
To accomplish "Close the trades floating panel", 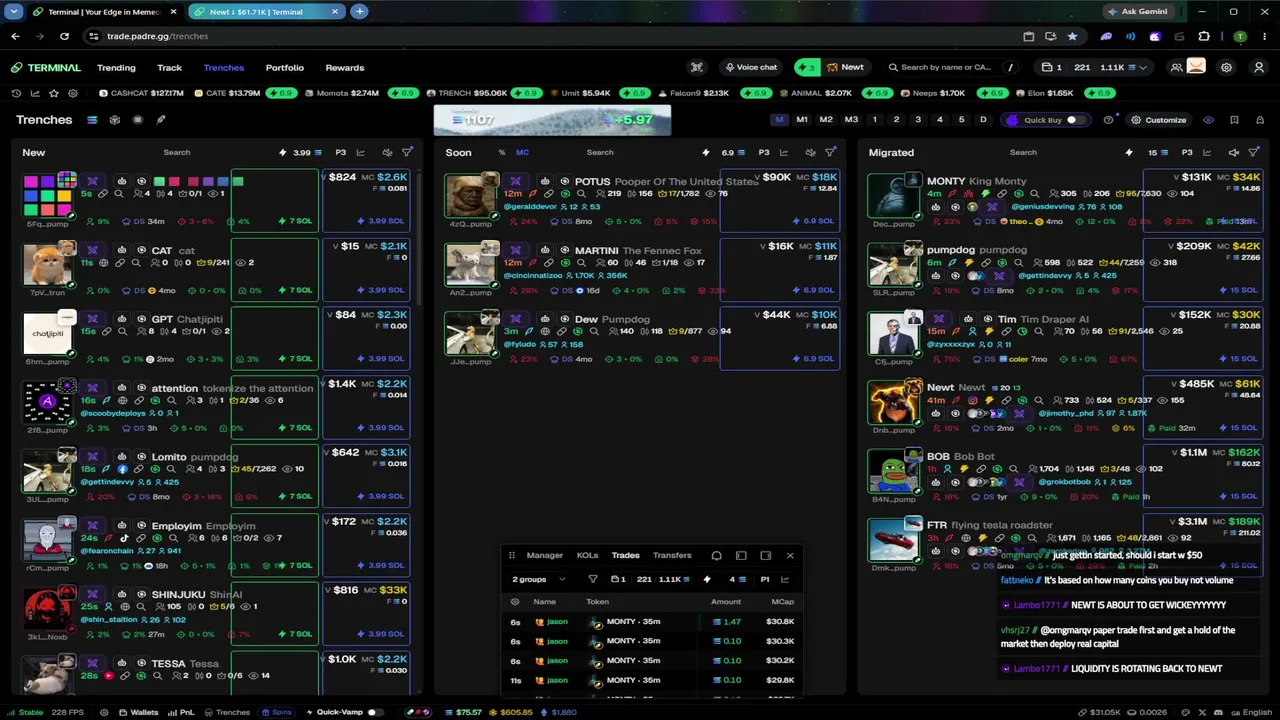I will (790, 555).
